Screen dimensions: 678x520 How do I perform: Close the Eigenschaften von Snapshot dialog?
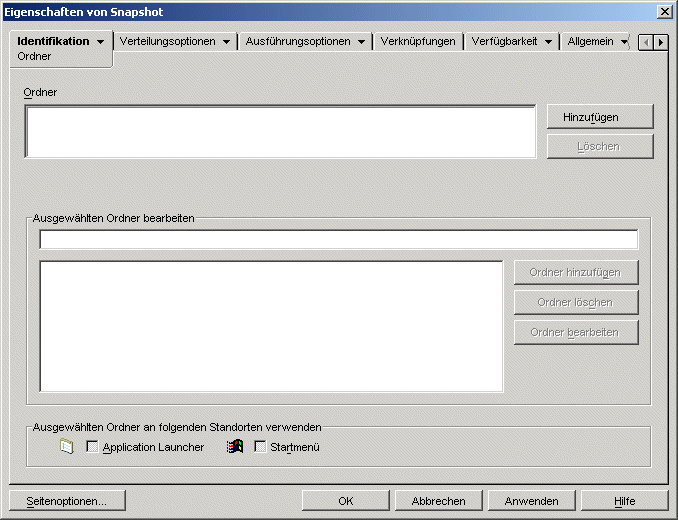[x=664, y=12]
